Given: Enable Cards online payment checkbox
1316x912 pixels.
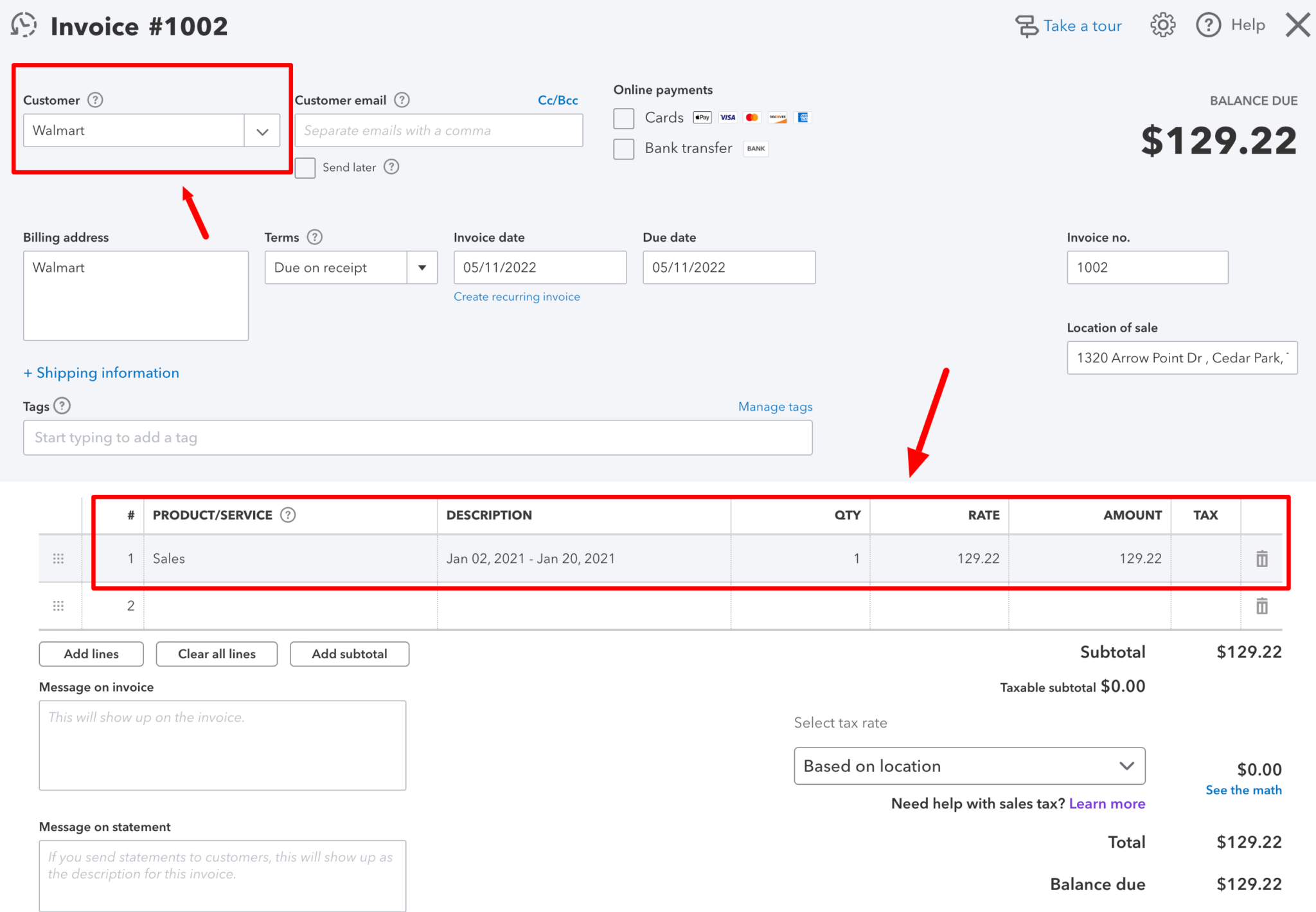Looking at the screenshot, I should pos(624,118).
